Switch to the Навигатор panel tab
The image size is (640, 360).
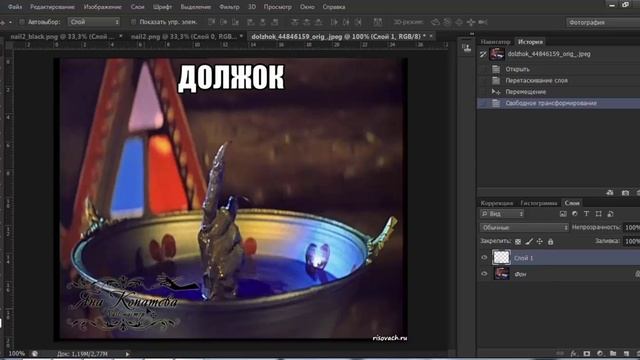[495, 42]
